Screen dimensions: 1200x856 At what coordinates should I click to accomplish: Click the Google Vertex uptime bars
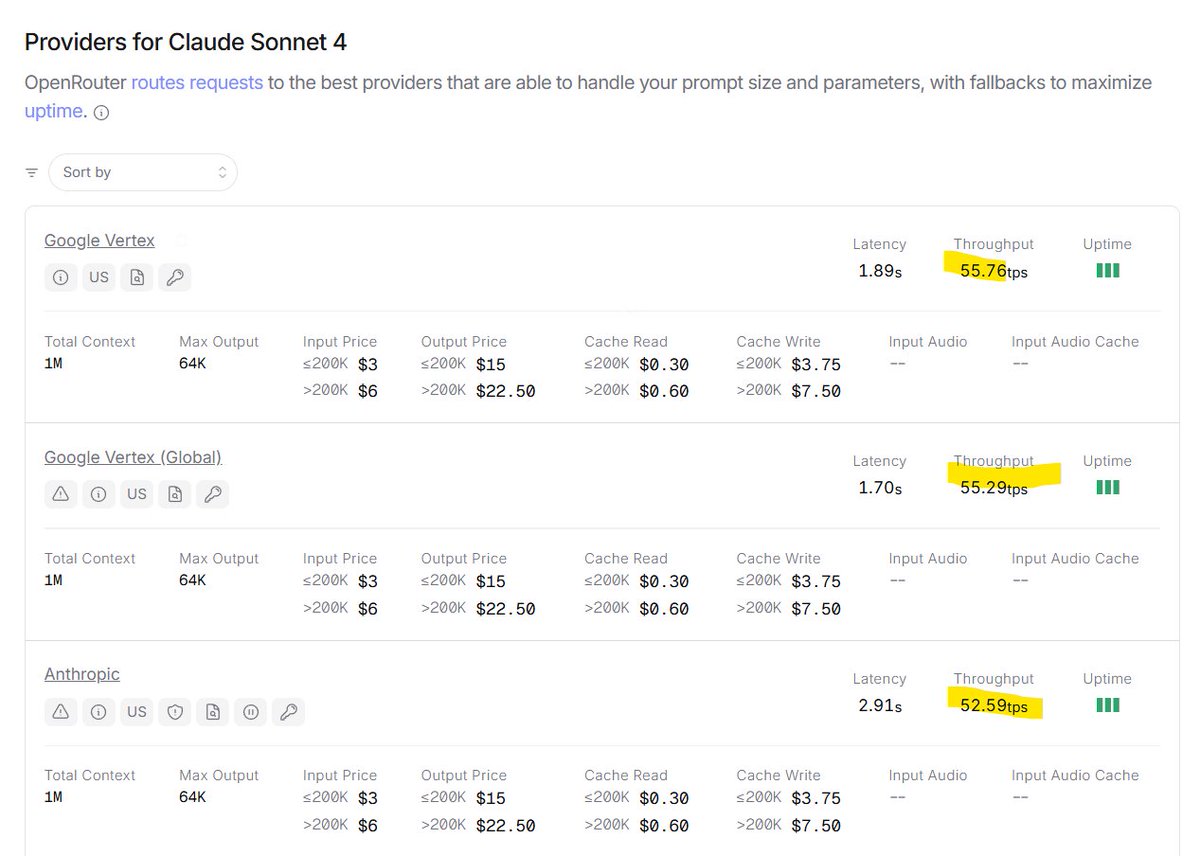click(x=1107, y=270)
